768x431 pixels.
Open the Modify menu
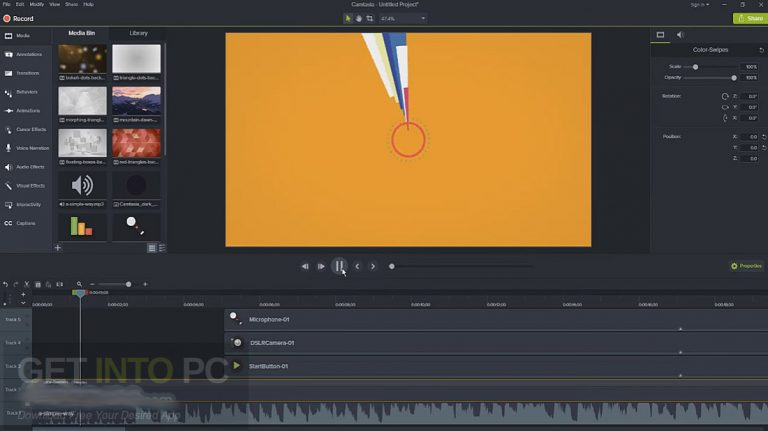coord(37,4)
